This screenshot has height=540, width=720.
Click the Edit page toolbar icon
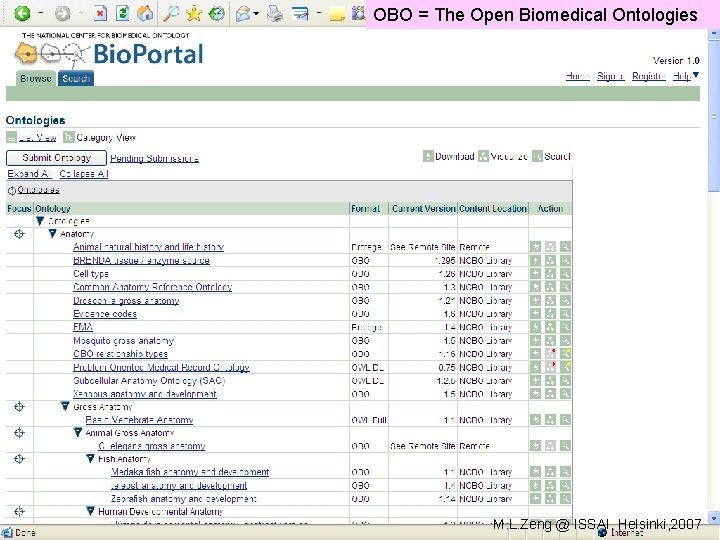click(x=300, y=14)
